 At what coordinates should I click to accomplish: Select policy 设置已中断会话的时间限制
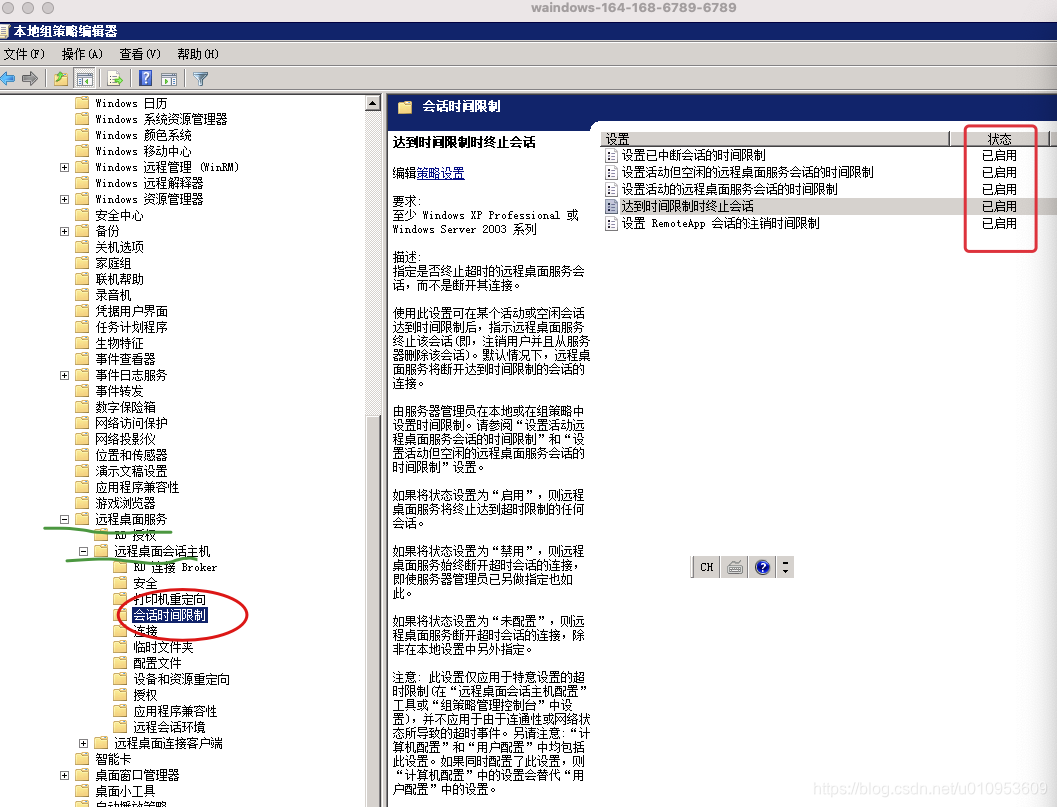click(694, 156)
